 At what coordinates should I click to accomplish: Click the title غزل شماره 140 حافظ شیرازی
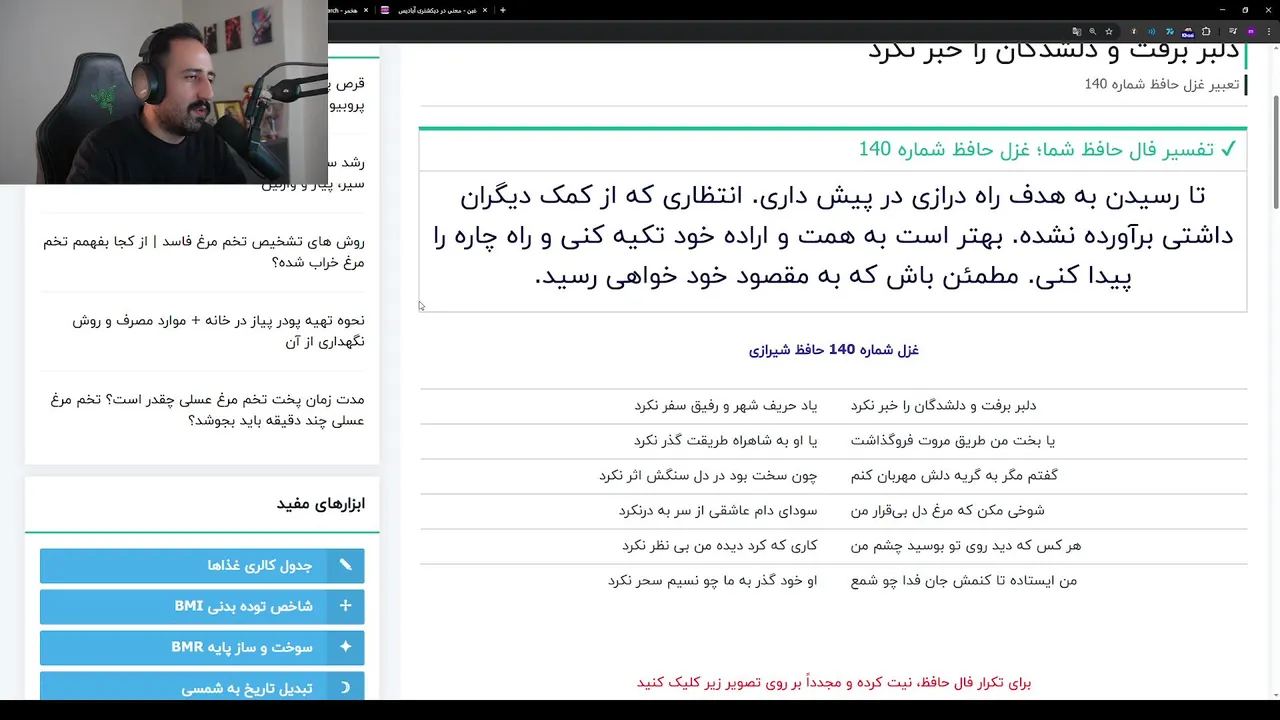pyautogui.click(x=833, y=350)
